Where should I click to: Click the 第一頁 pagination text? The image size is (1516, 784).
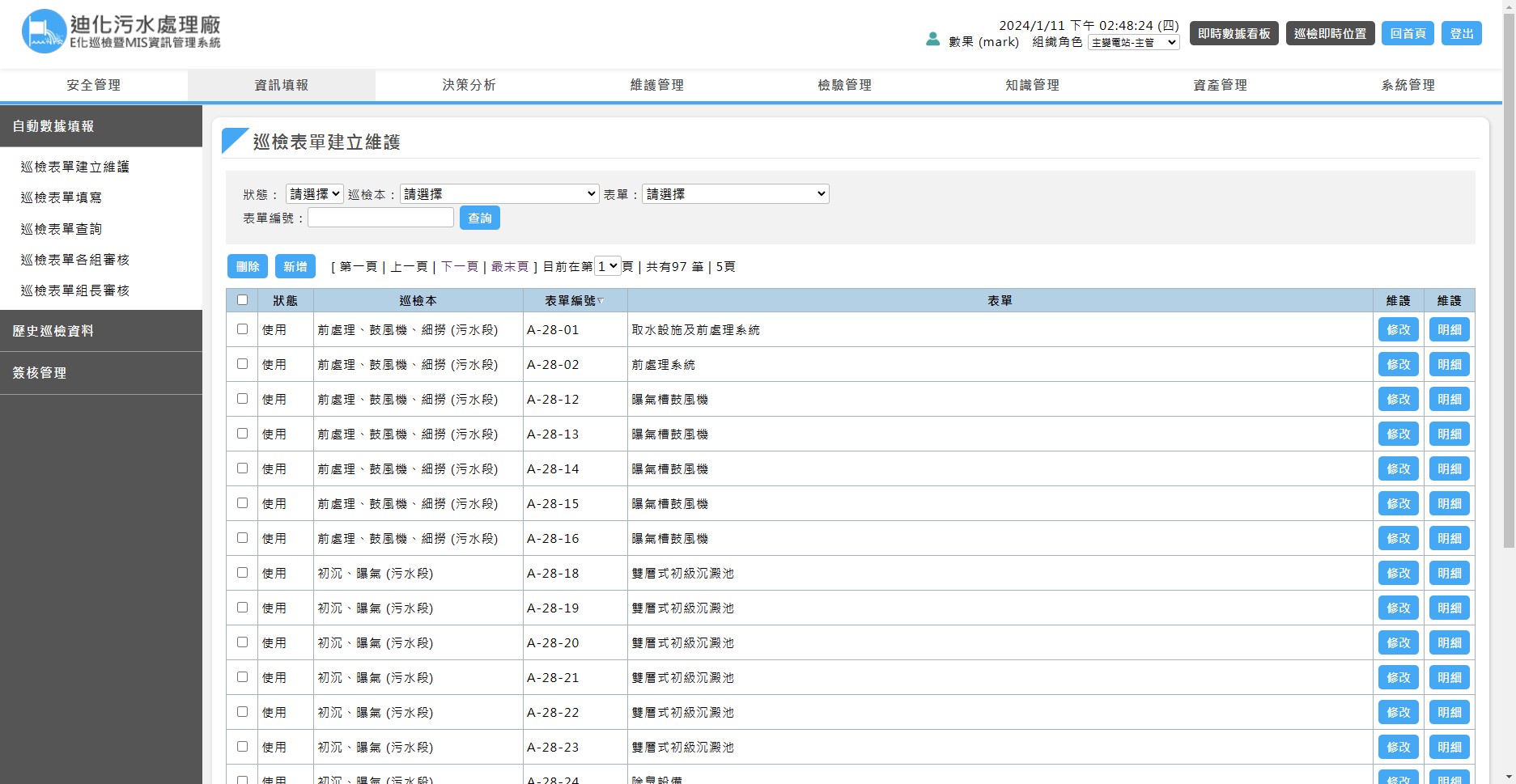359,266
